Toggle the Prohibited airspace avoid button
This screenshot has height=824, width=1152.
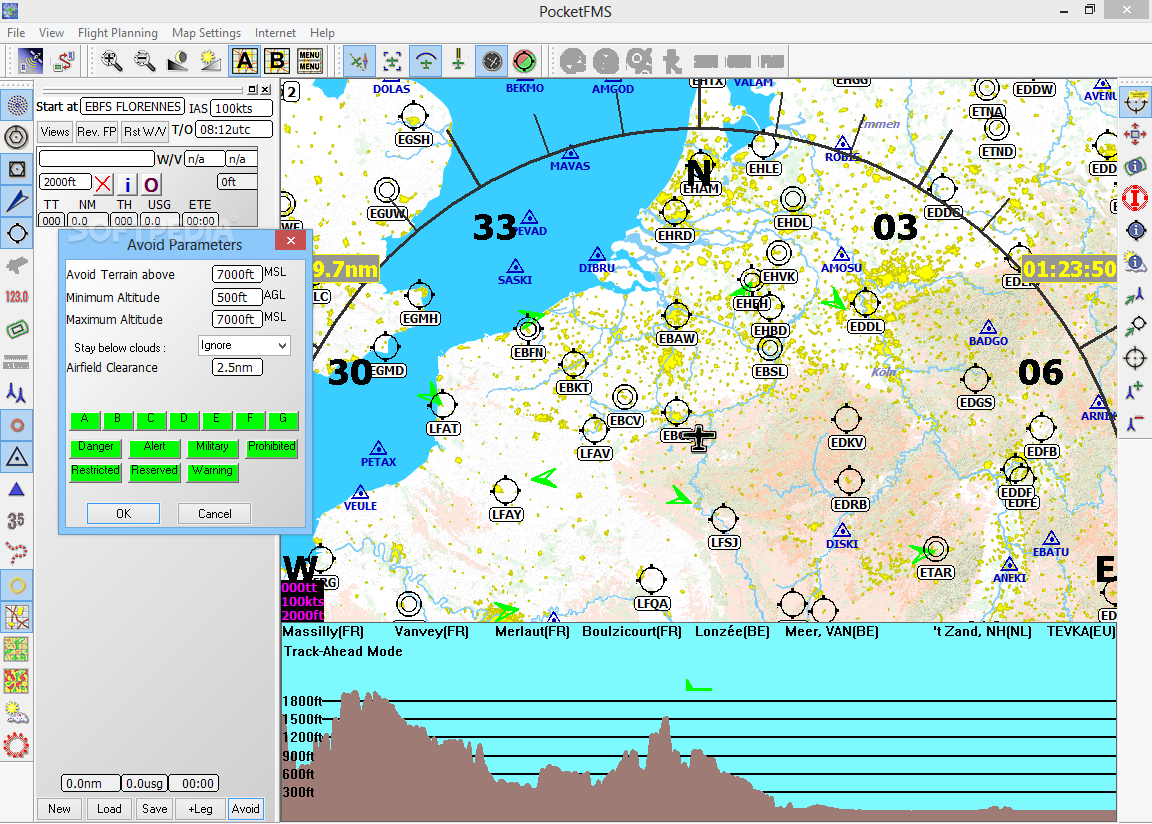click(271, 447)
